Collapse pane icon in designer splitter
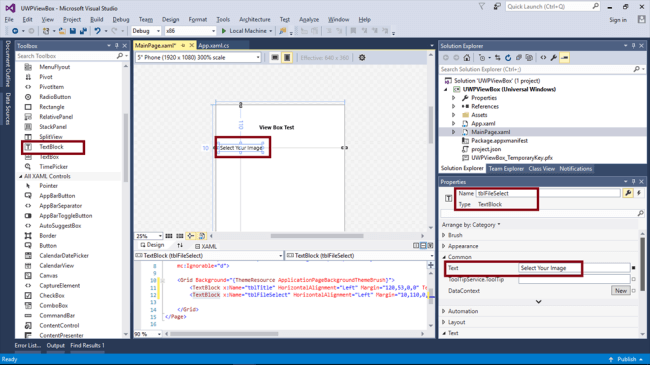 coord(431,246)
